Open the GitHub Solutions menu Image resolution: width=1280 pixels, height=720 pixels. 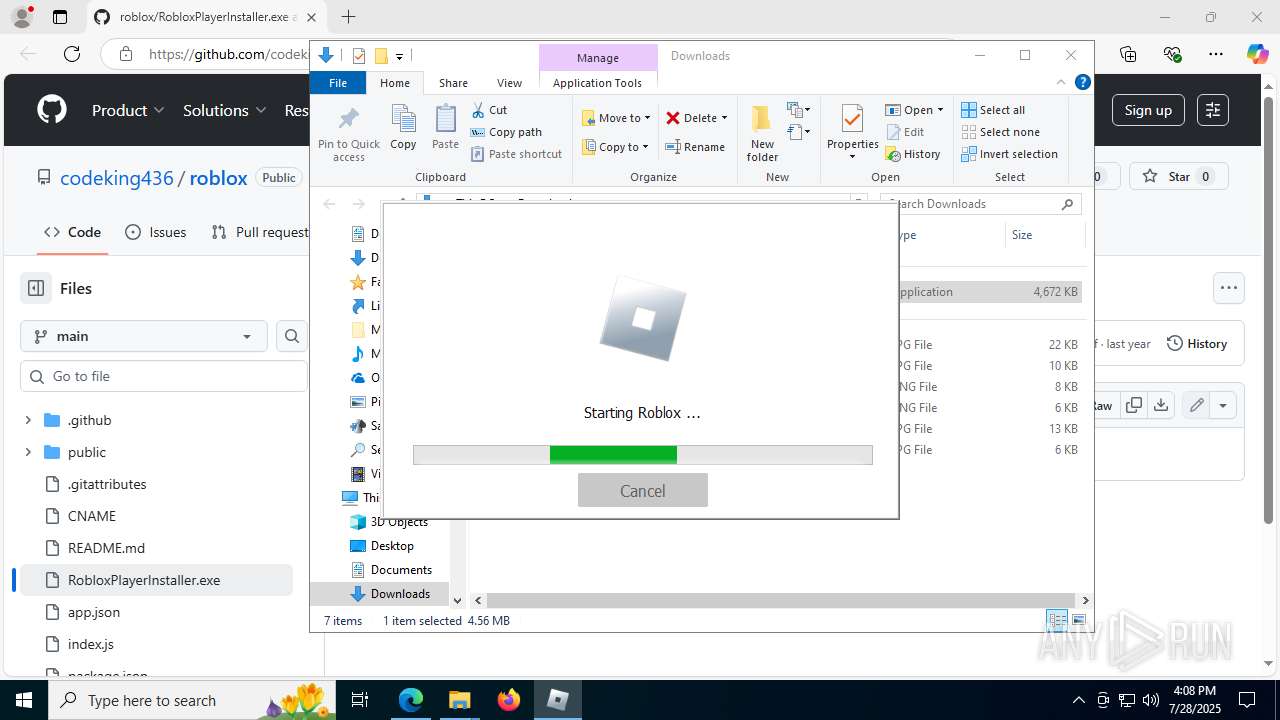tap(224, 110)
